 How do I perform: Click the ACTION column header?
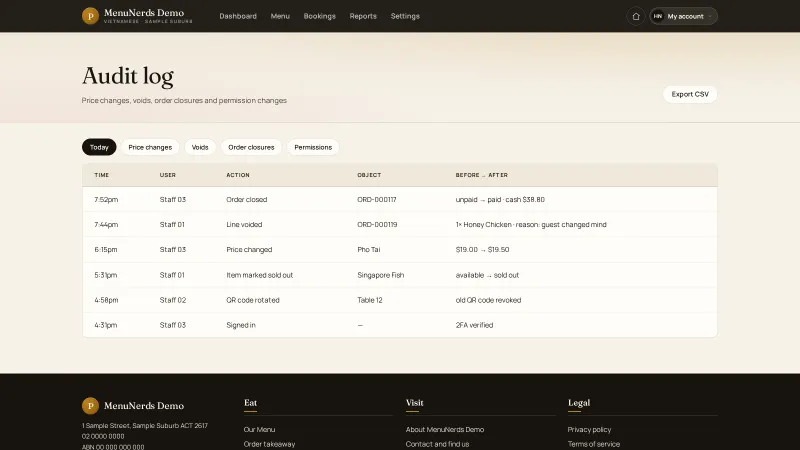click(x=238, y=175)
